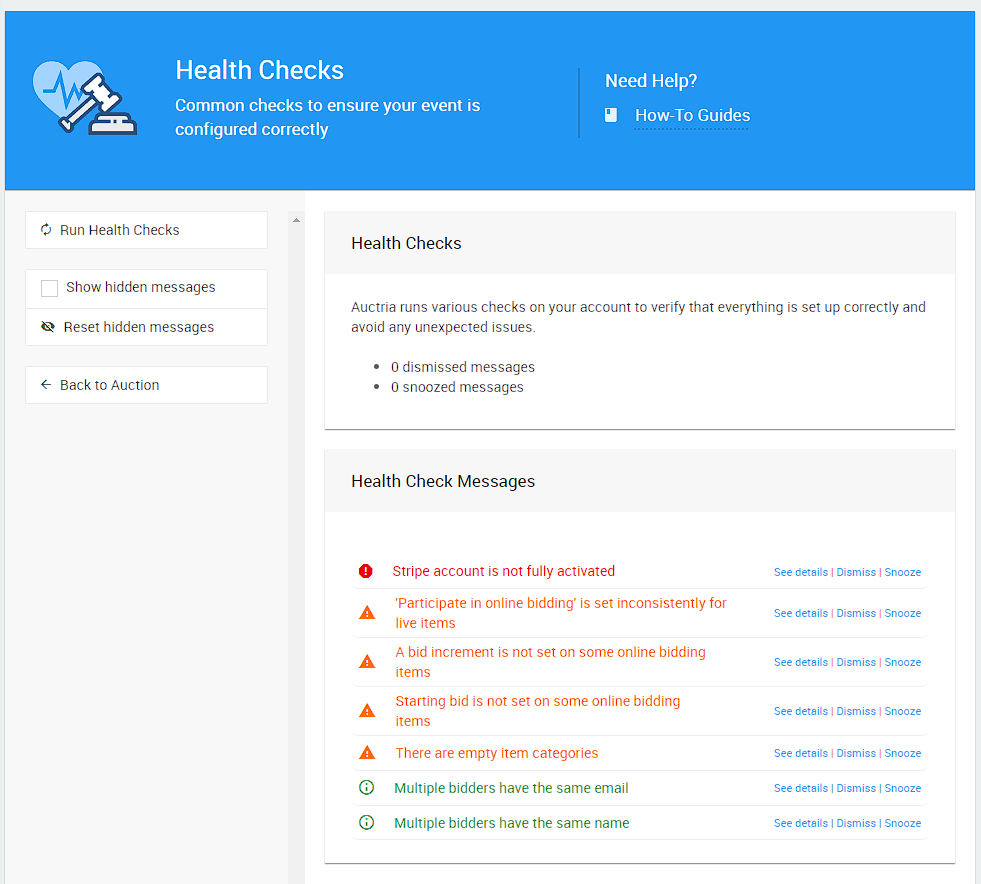
Task: Click the Run Health Checks button
Action: pyautogui.click(x=146, y=230)
